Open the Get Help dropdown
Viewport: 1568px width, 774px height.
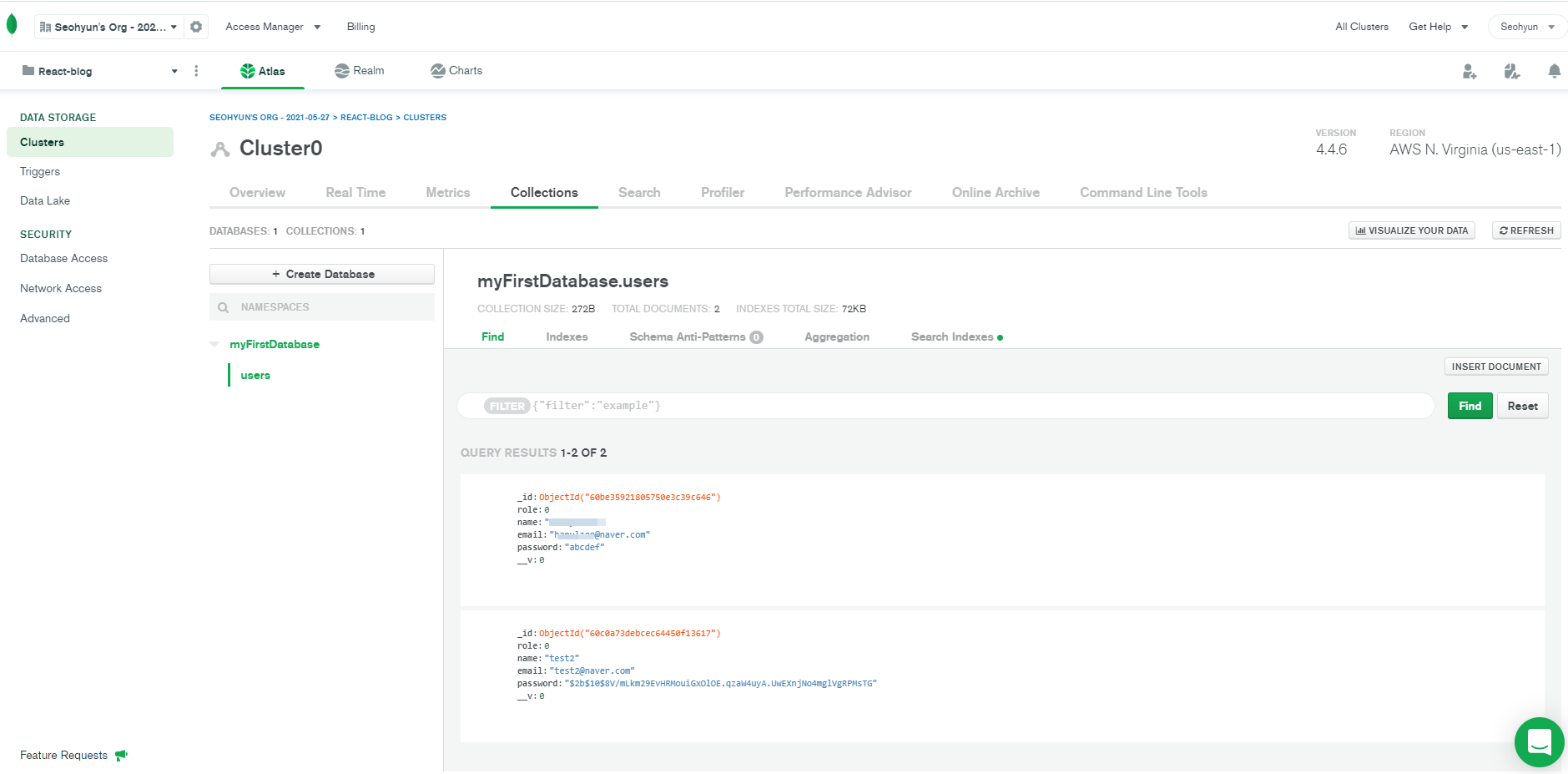click(x=1439, y=27)
